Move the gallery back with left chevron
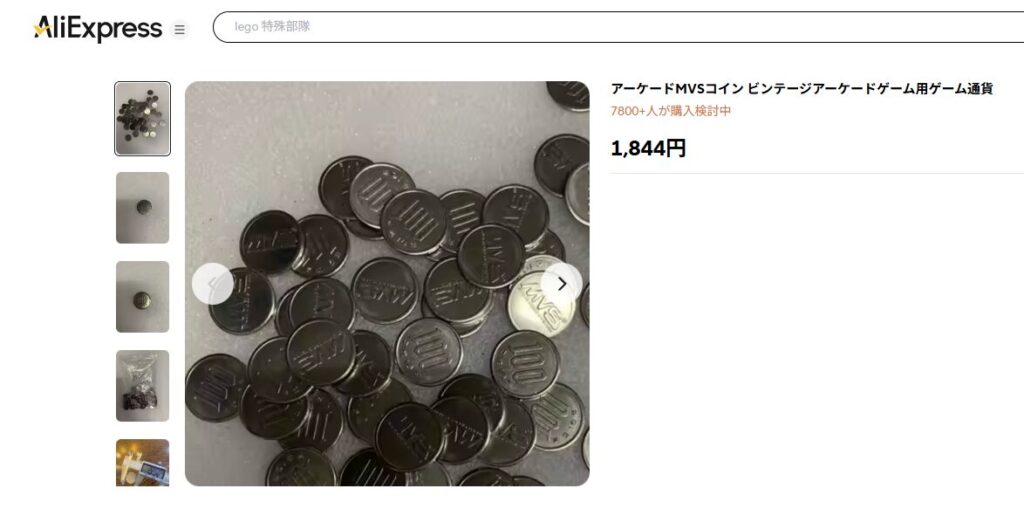Viewport: 1024px width, 509px height. tap(213, 284)
